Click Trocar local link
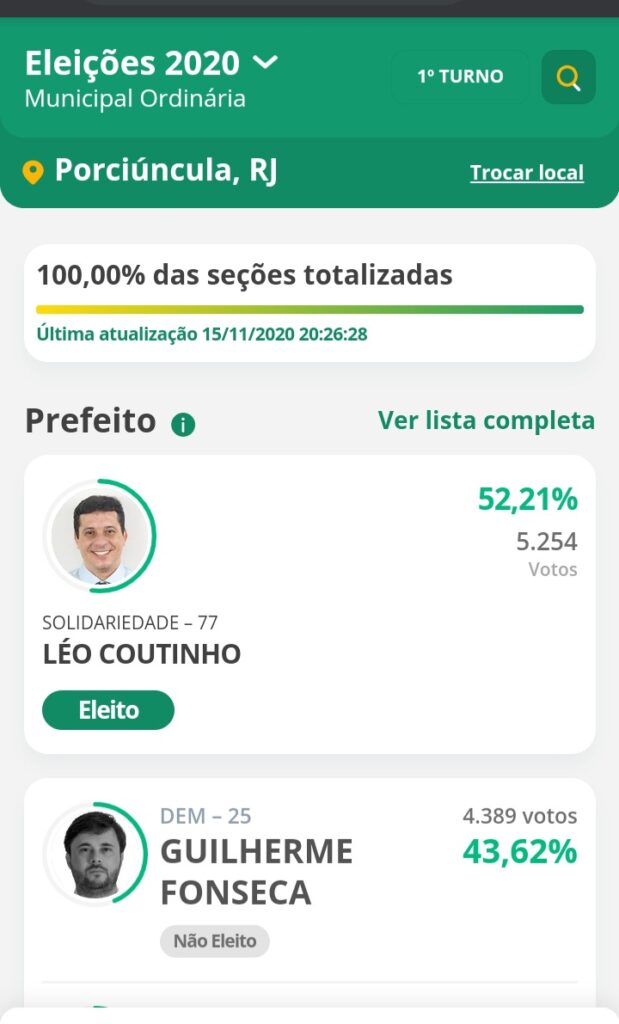The width and height of the screenshot is (619, 1024). coord(527,172)
